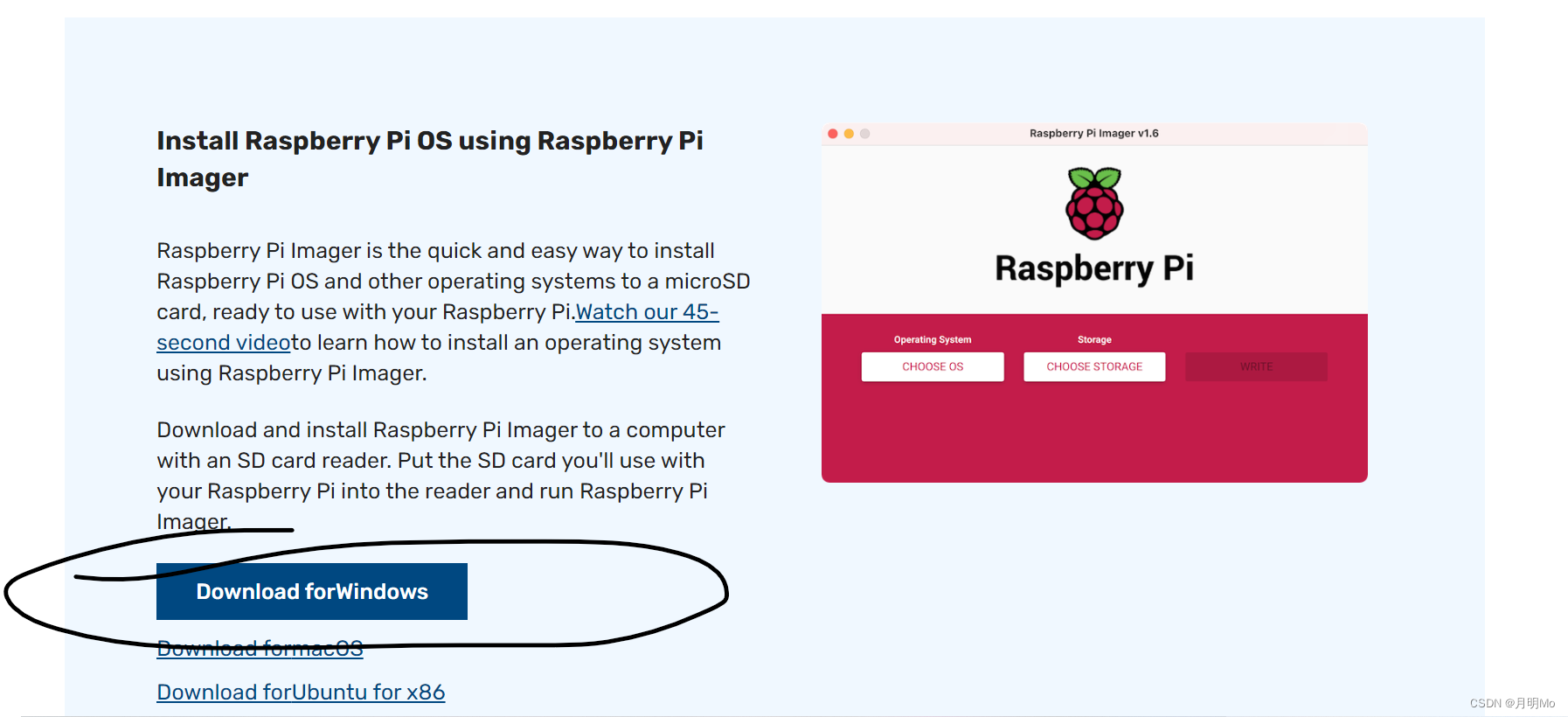Screen dimensions: 1568x717
Task: Click the Storage label in Imager
Action: coord(1094,339)
